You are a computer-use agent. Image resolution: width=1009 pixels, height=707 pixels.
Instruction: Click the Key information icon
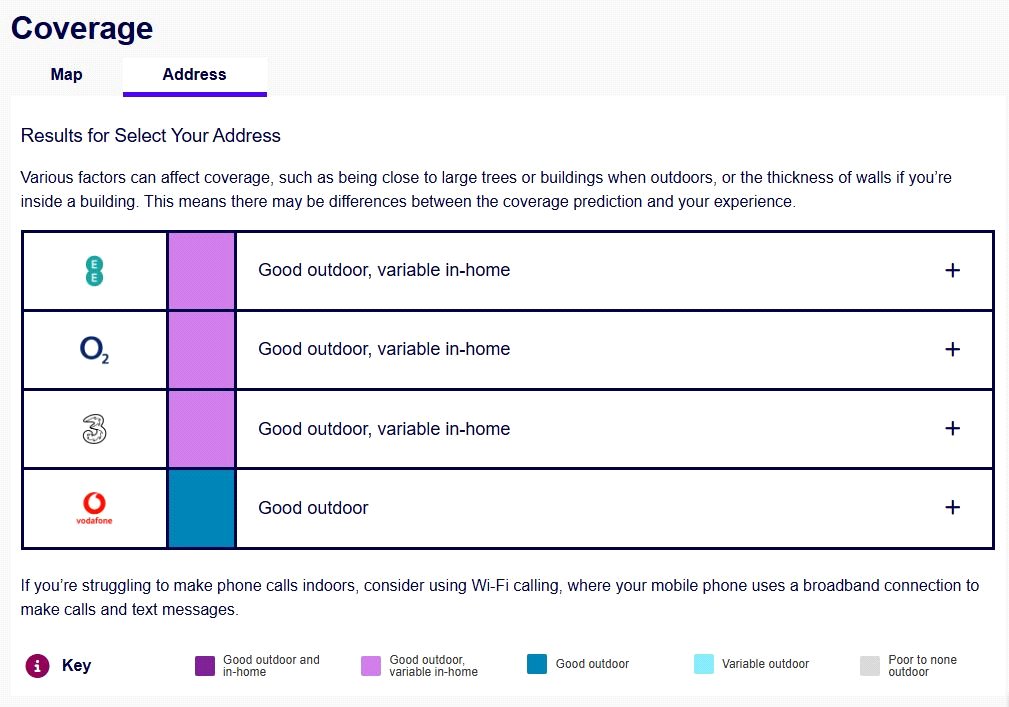37,665
